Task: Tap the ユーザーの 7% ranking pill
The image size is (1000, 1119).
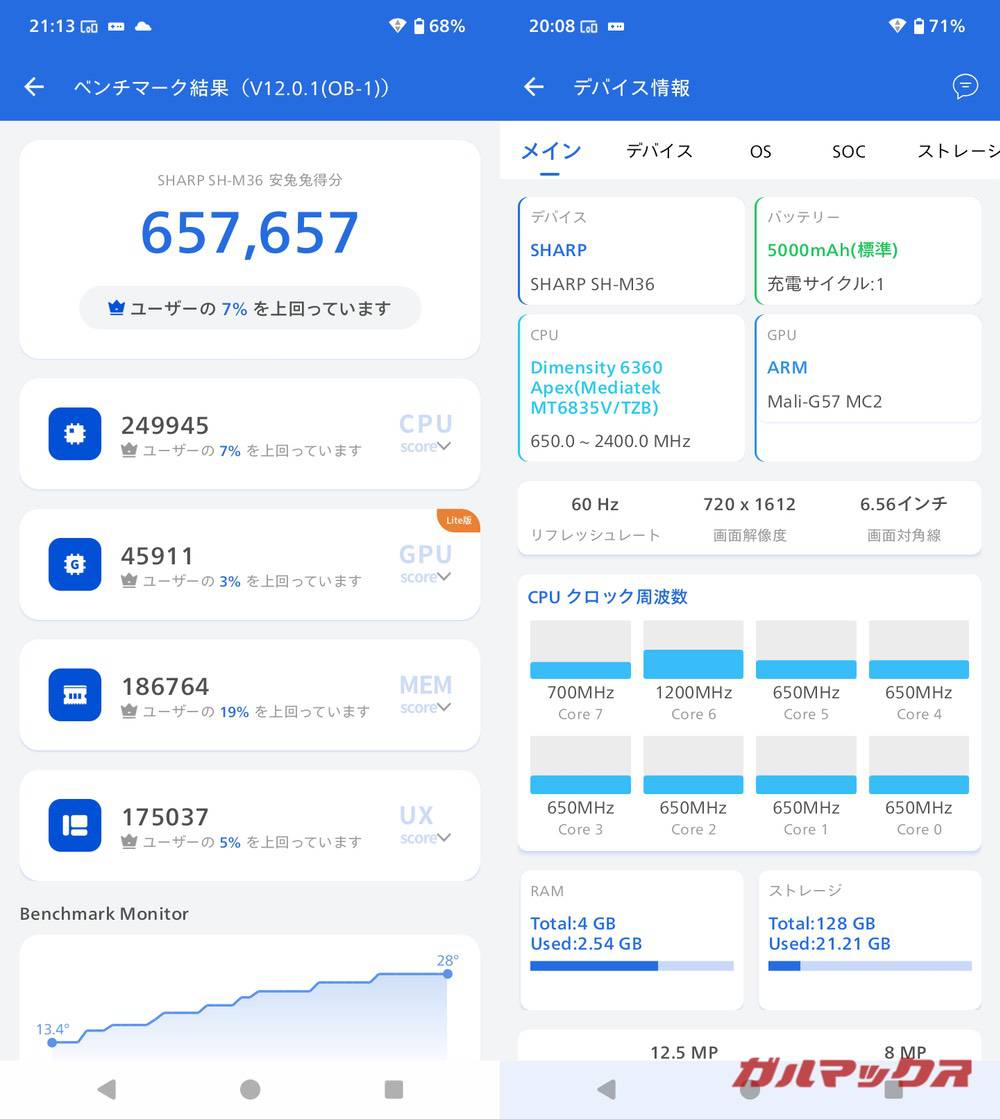Action: [250, 308]
